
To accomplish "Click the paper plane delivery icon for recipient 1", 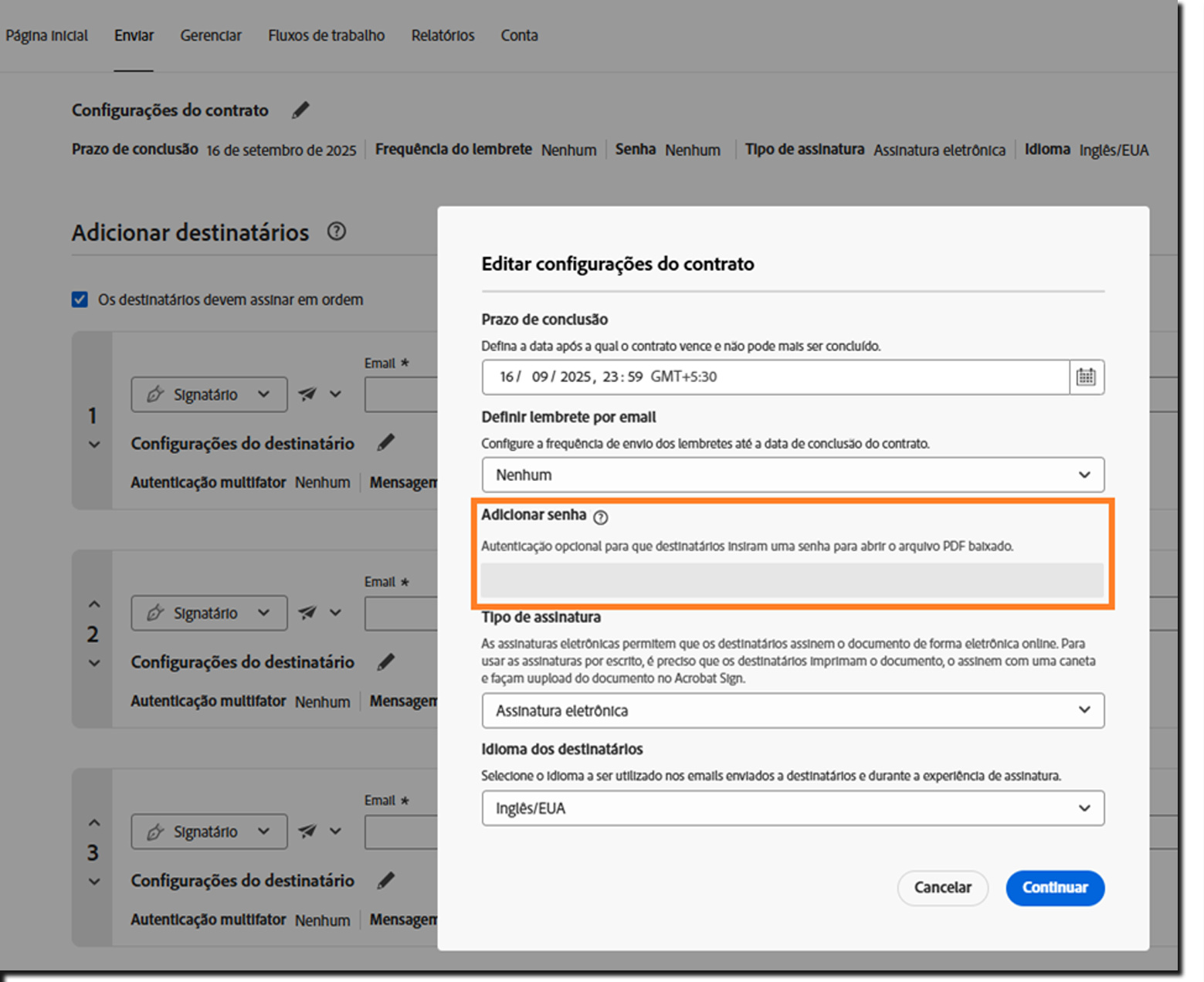I will click(307, 394).
